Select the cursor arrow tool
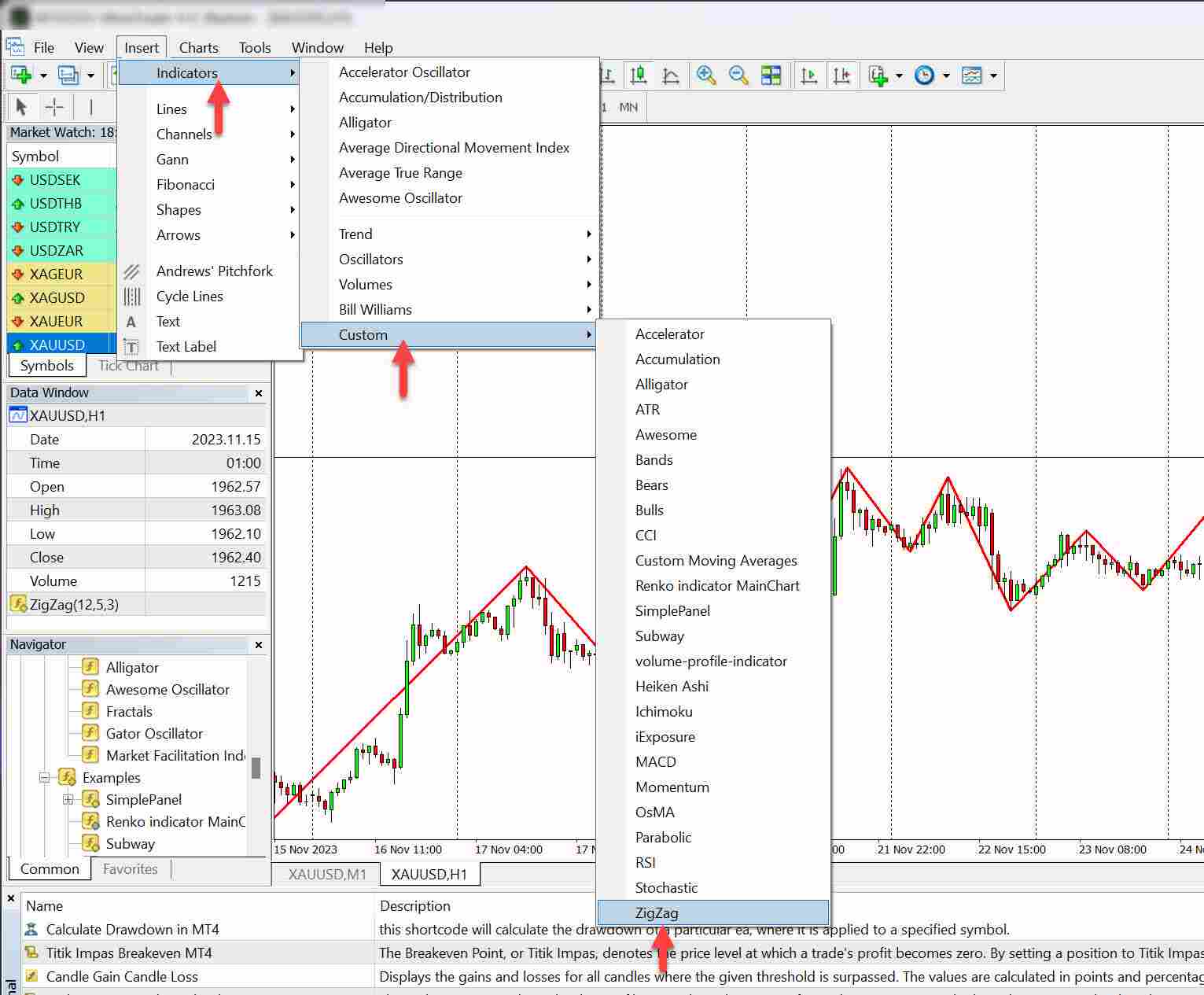Image resolution: width=1204 pixels, height=995 pixels. tap(21, 106)
